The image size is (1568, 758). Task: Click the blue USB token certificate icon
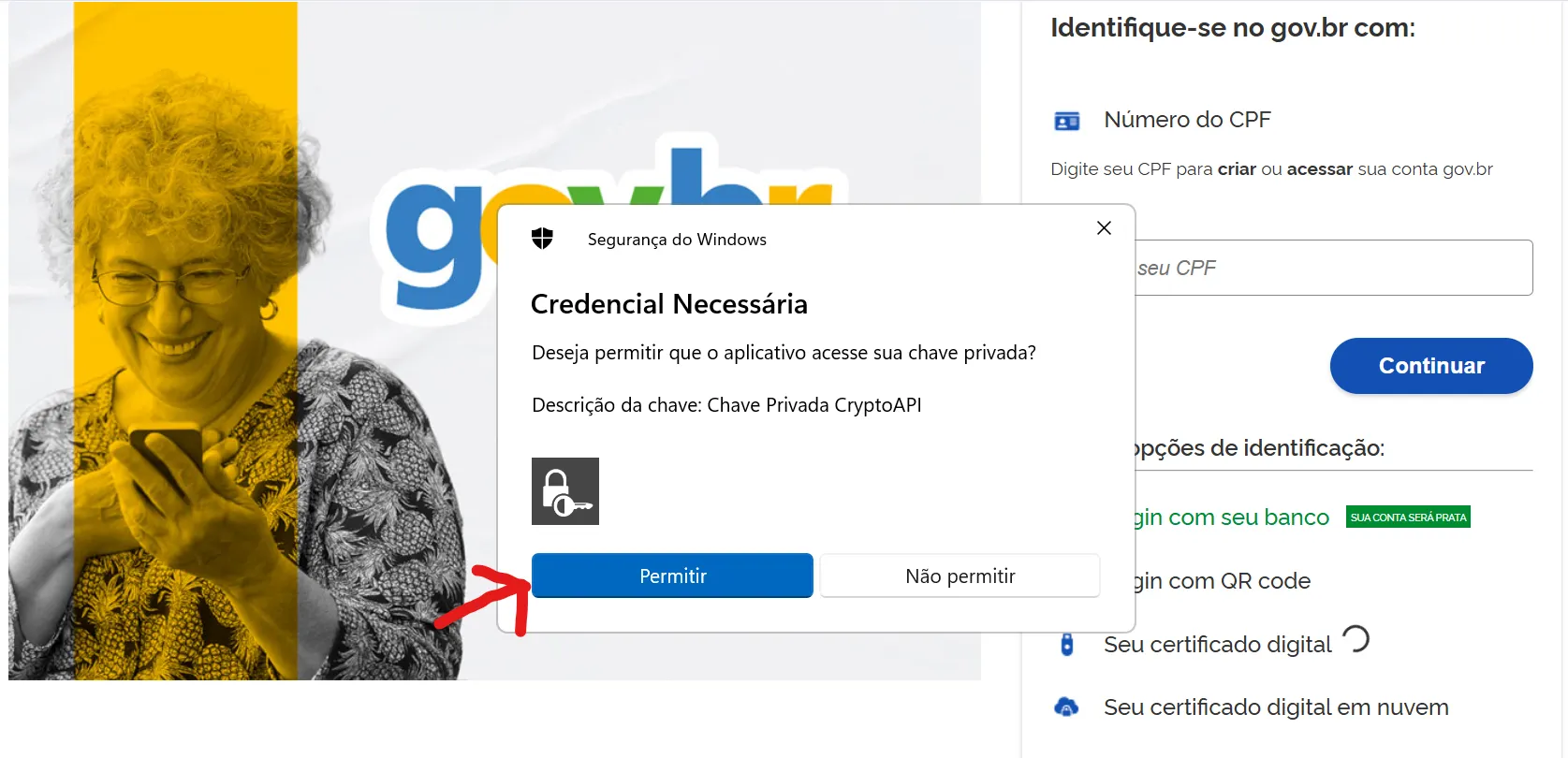[x=1066, y=644]
